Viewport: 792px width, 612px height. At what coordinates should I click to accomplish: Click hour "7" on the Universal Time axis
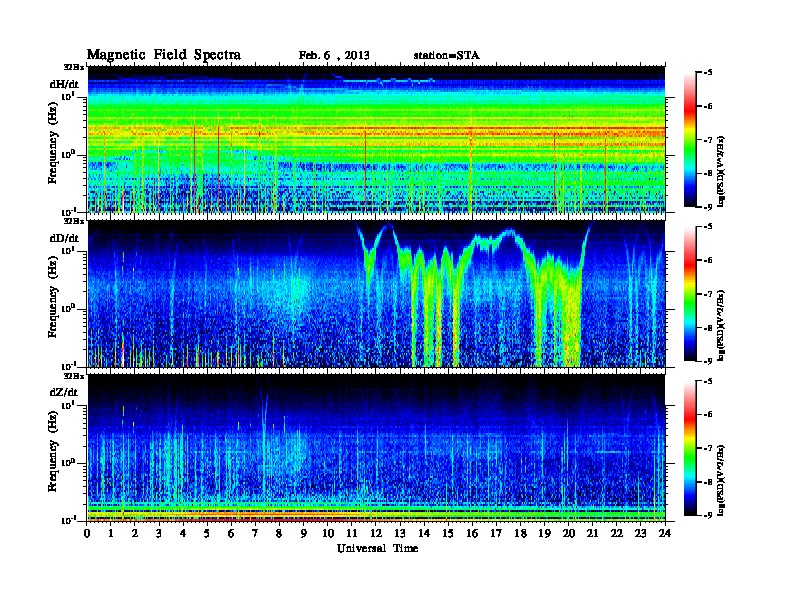256,533
